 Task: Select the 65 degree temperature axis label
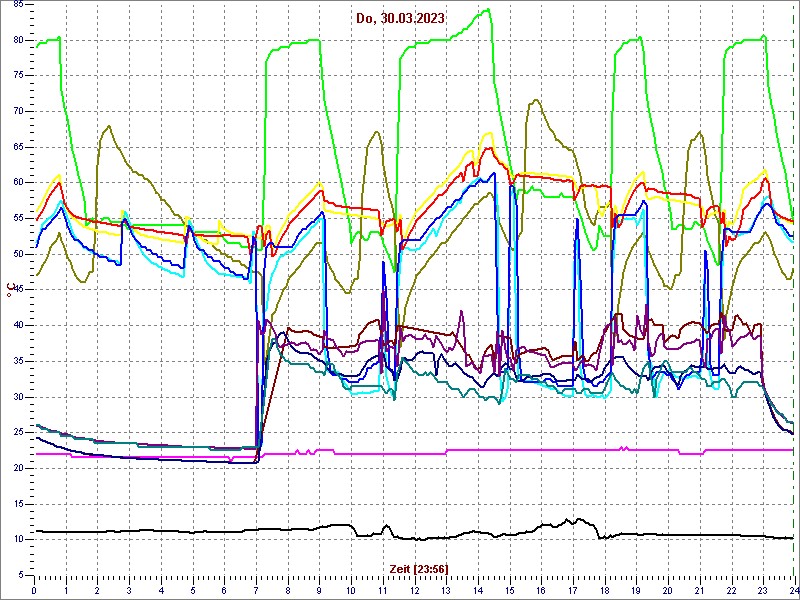coord(18,147)
